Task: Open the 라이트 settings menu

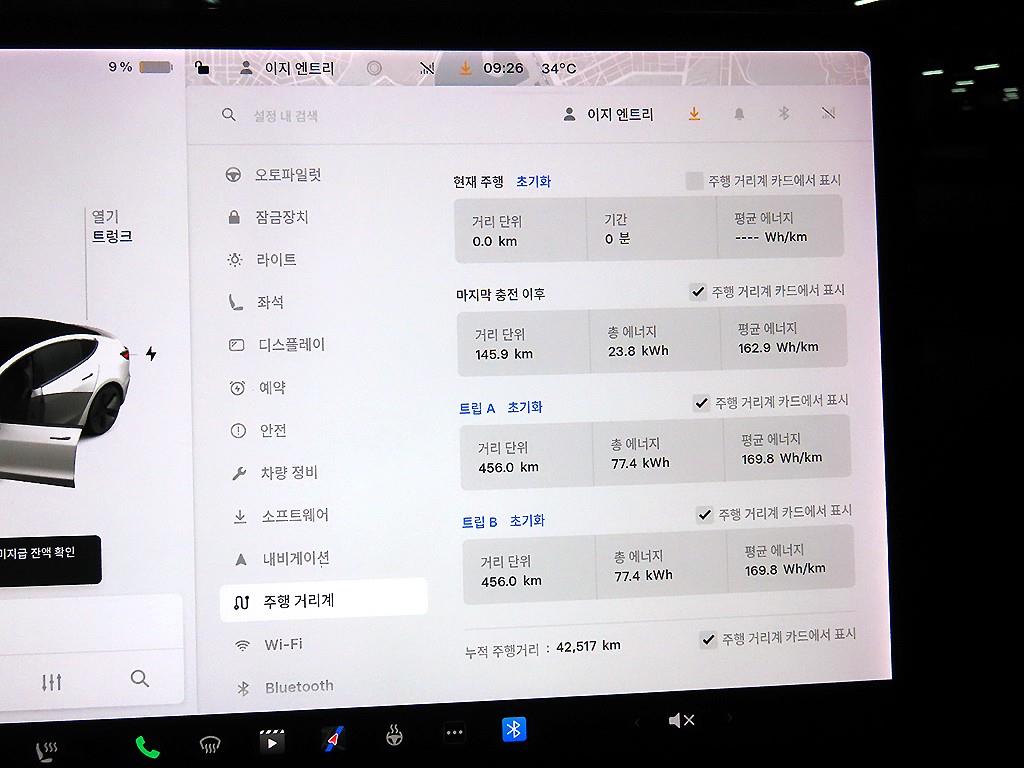Action: (x=263, y=260)
